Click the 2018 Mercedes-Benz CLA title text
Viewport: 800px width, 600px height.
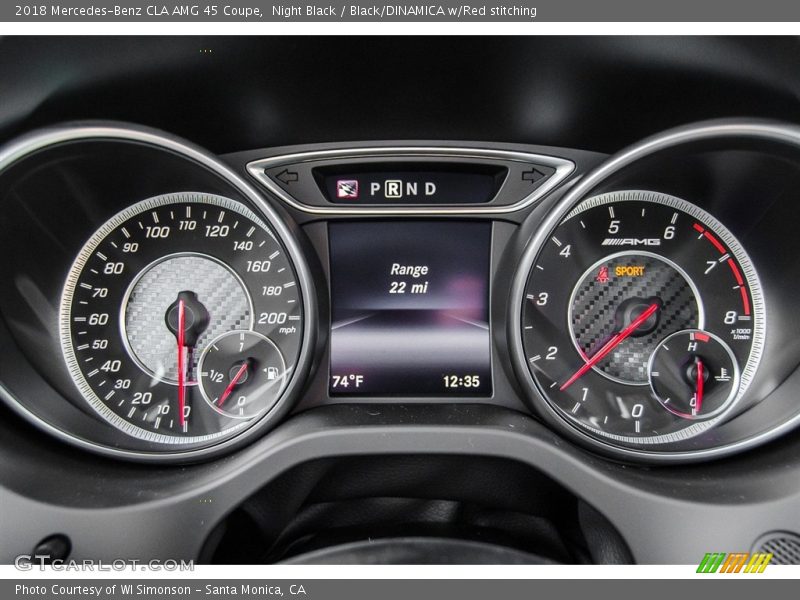pos(139,11)
